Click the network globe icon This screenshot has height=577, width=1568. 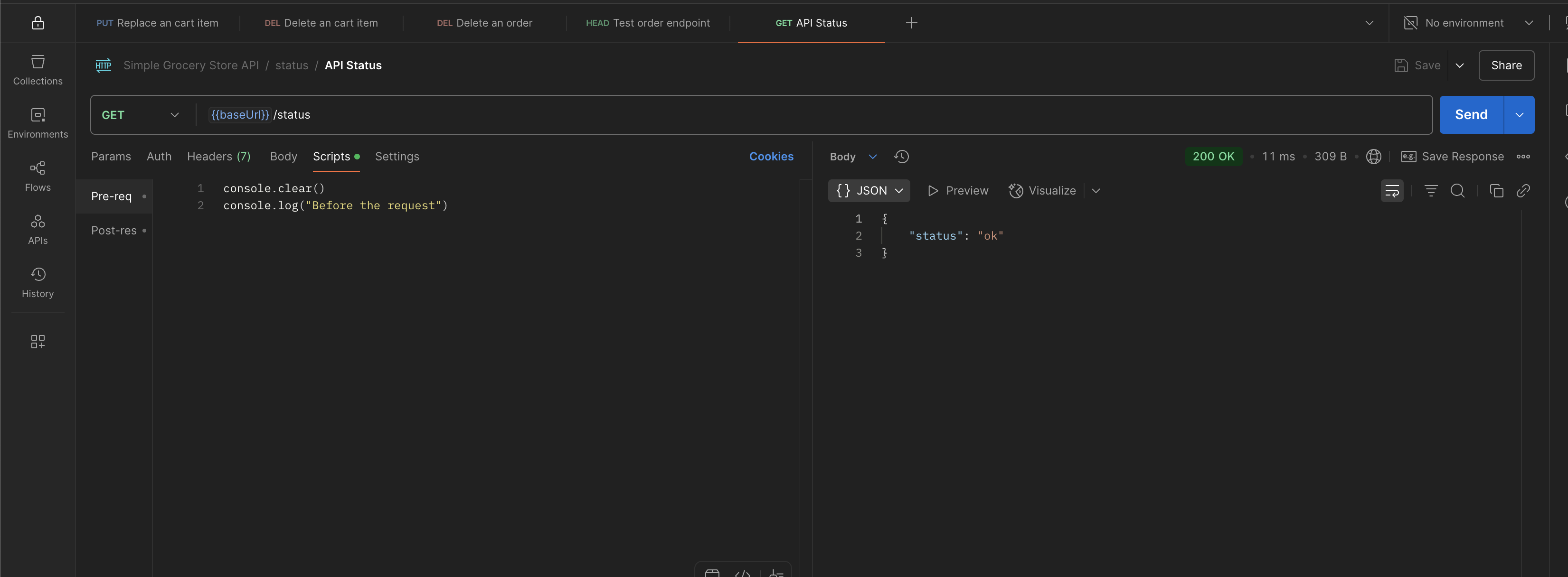[1373, 156]
